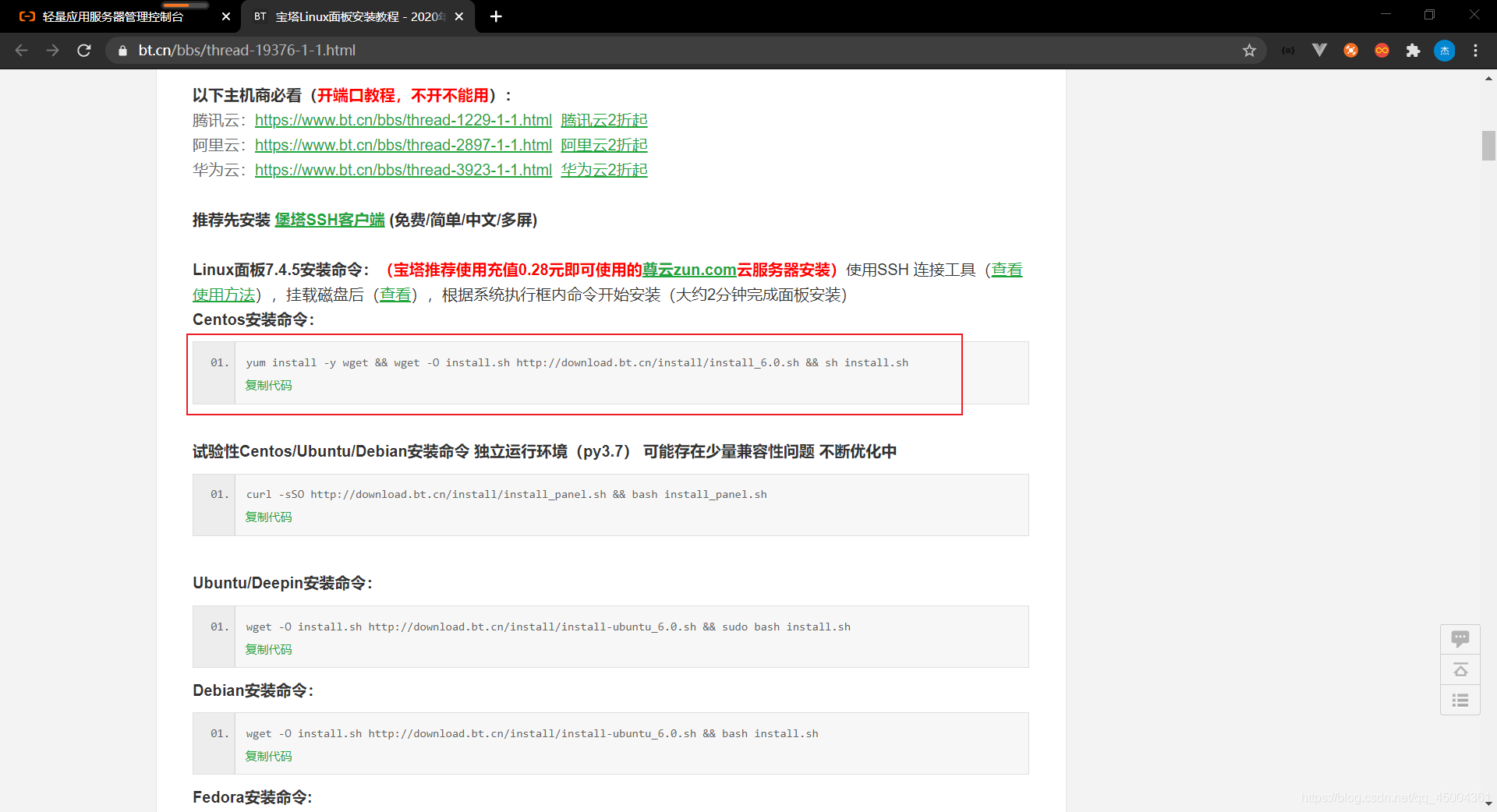Bookmark this page with the star icon

(x=1249, y=51)
